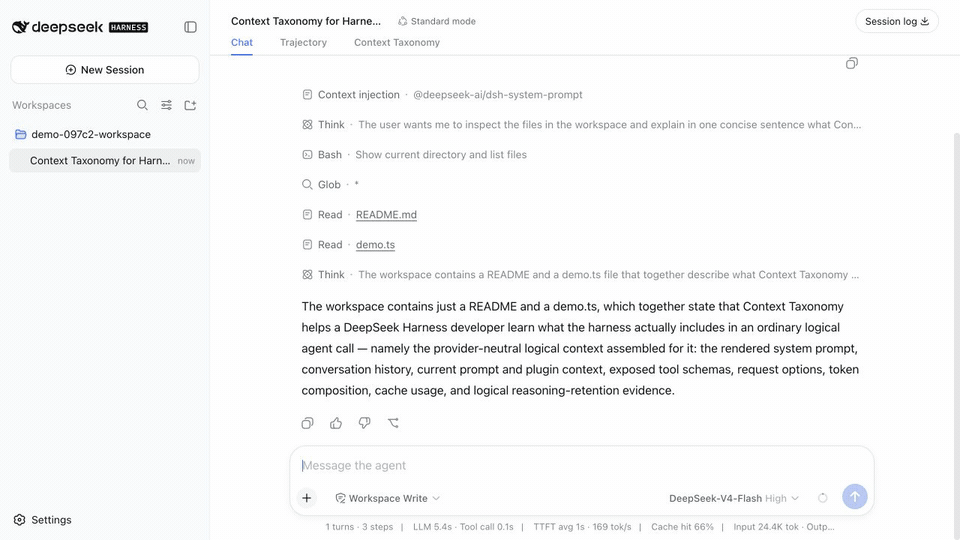Click the Cache hit 66% stat
The width and height of the screenshot is (960, 540).
(x=682, y=527)
